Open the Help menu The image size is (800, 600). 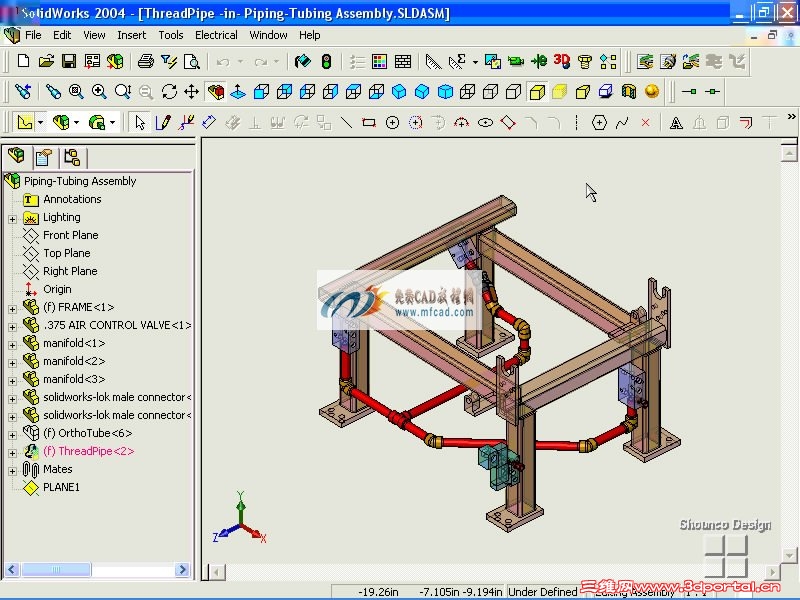coord(309,35)
